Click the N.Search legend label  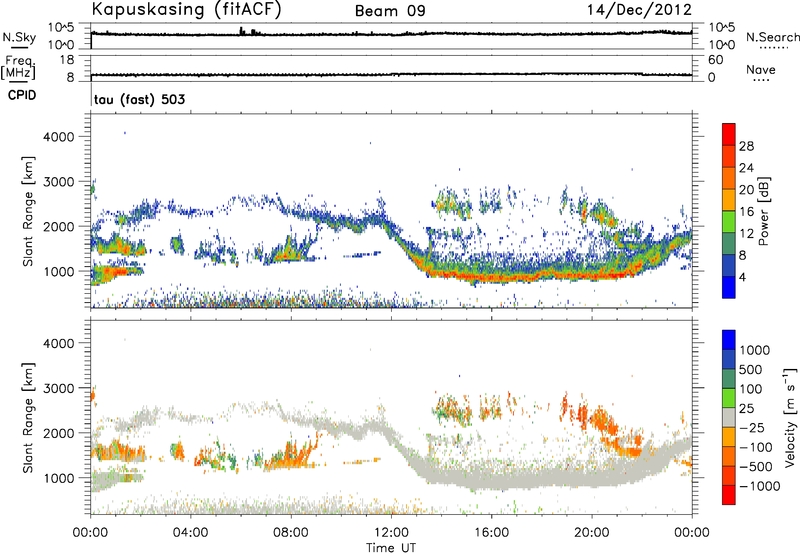(772, 37)
